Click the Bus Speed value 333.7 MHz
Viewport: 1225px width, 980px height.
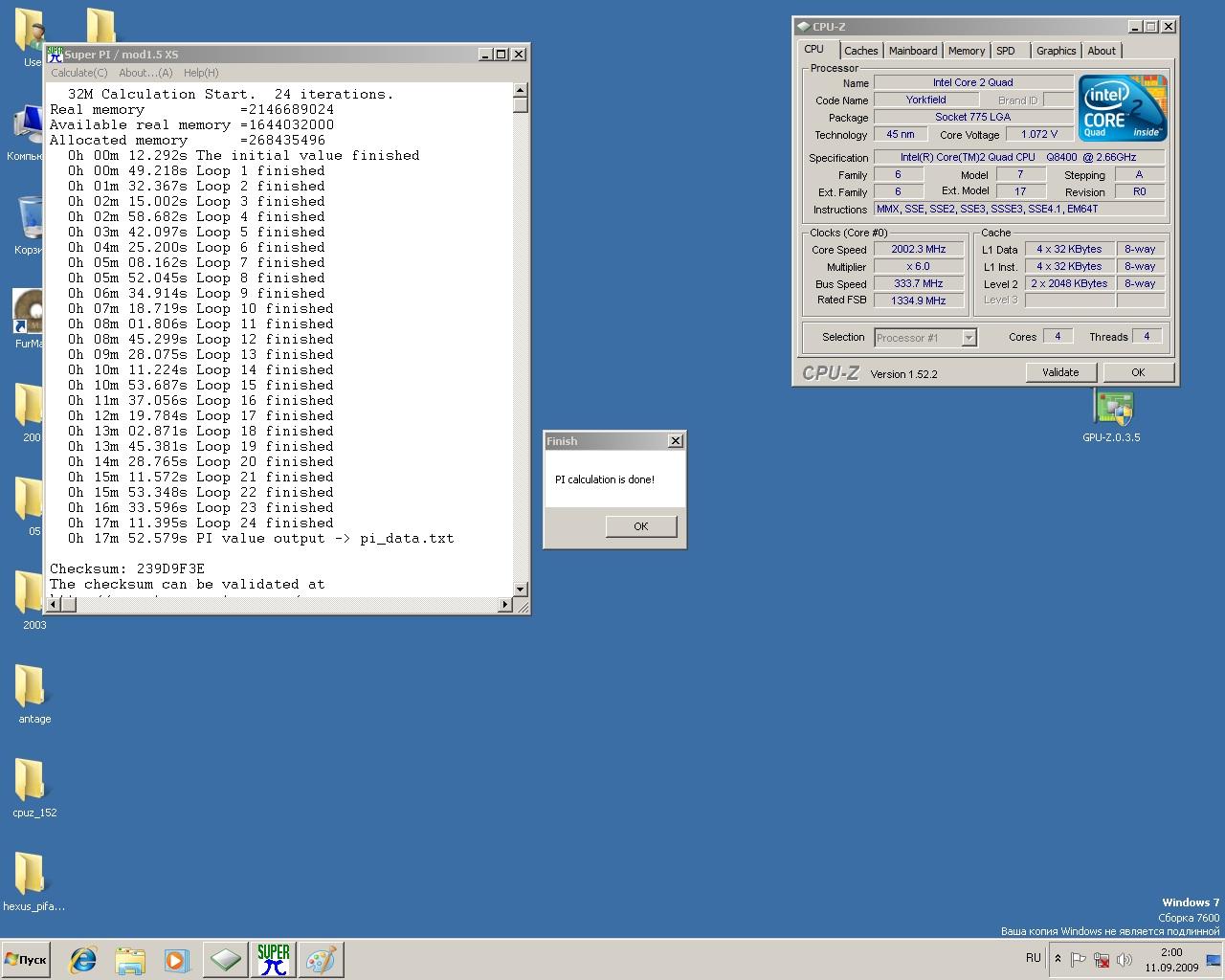(x=919, y=283)
